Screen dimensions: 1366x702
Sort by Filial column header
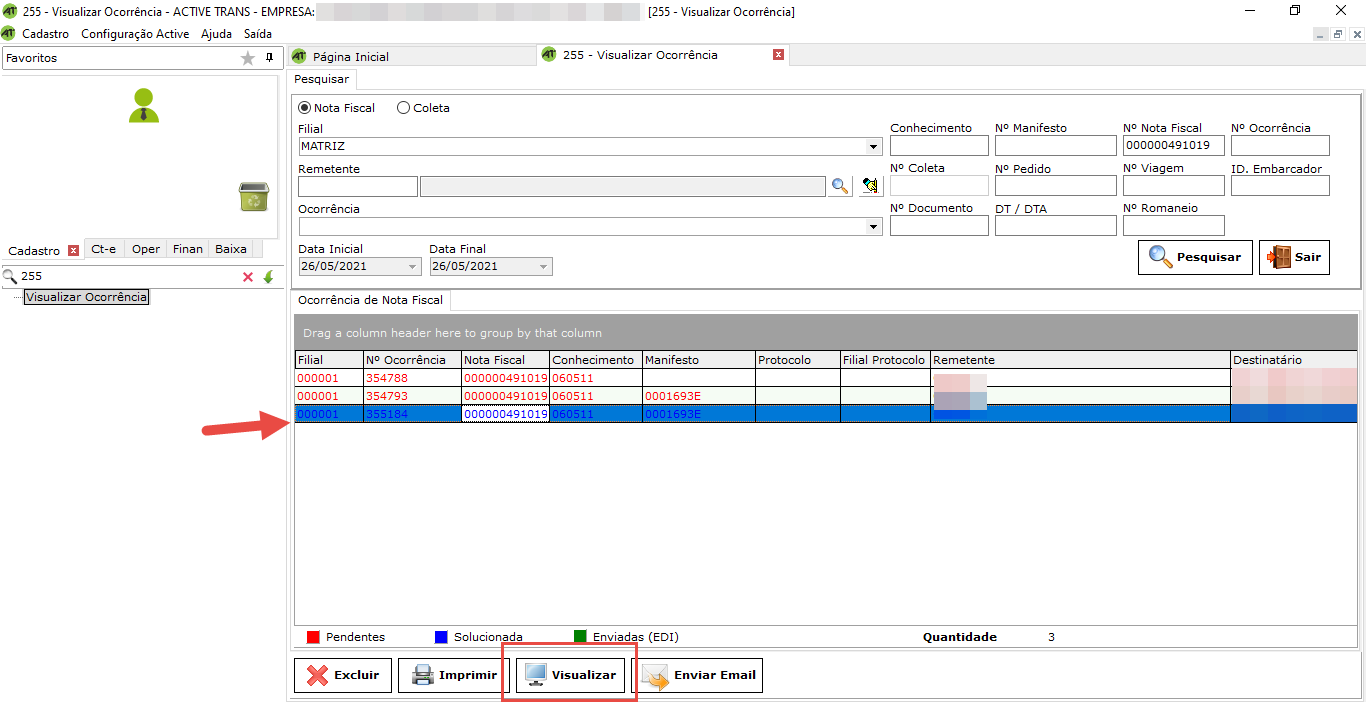pyautogui.click(x=328, y=360)
